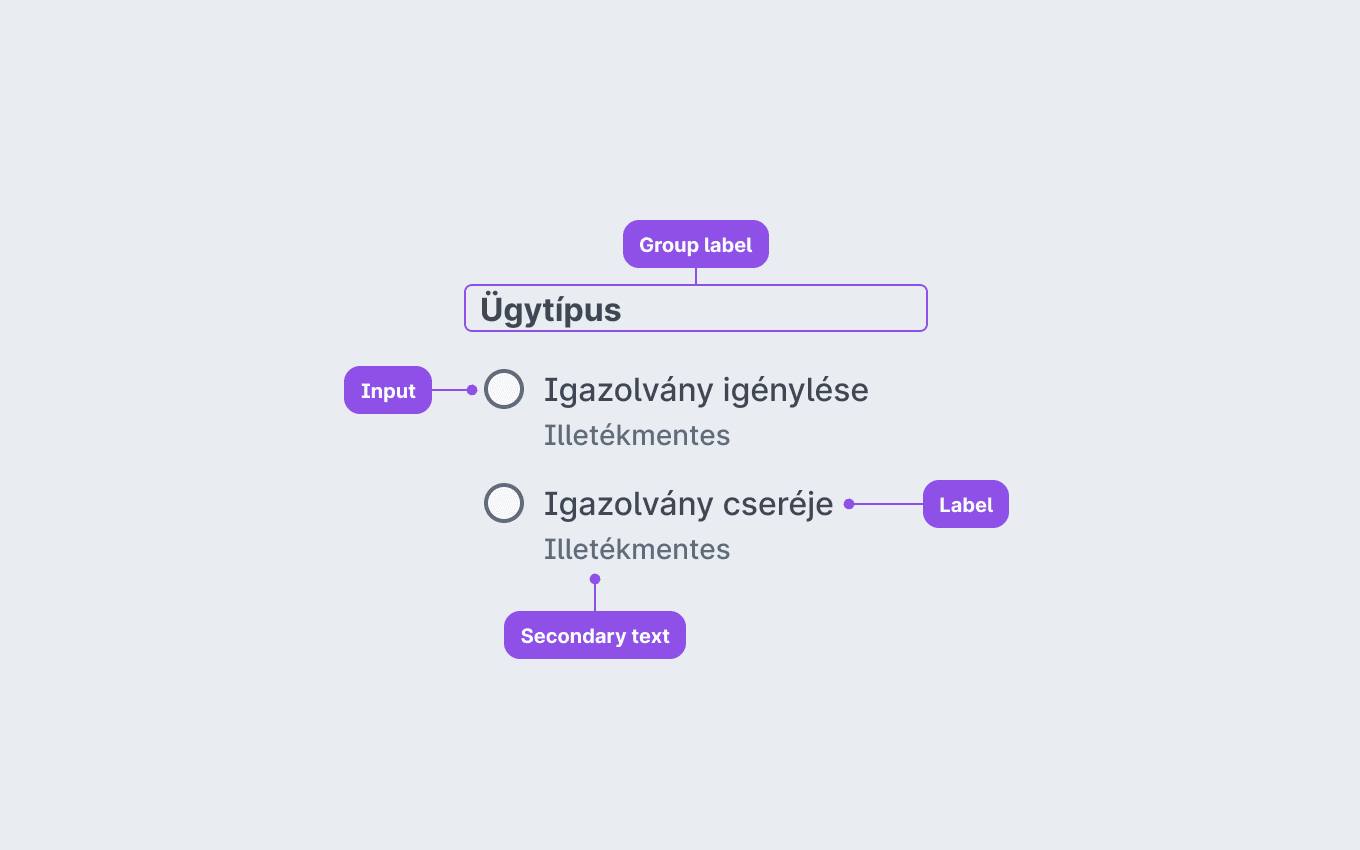Click the connector line under Group label tag
Viewport: 1360px width, 850px height.
[x=696, y=276]
